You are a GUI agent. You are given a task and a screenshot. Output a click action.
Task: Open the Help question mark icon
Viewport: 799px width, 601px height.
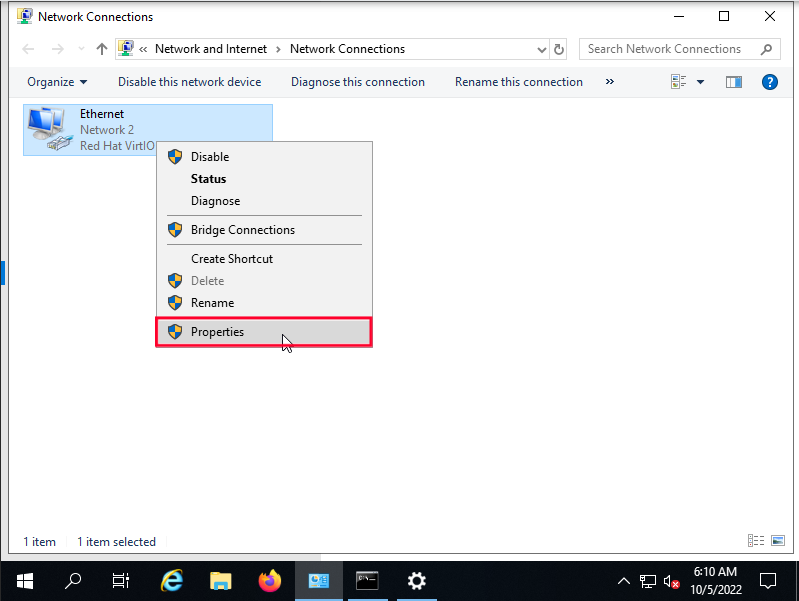[x=770, y=82]
